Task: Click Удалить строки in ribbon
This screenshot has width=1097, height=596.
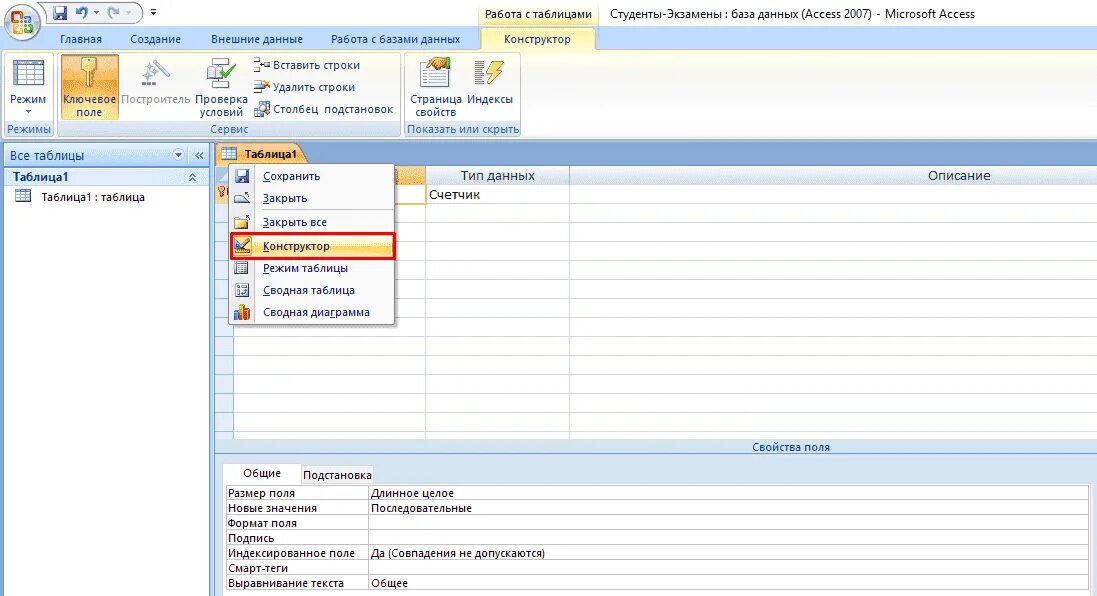Action: (304, 87)
